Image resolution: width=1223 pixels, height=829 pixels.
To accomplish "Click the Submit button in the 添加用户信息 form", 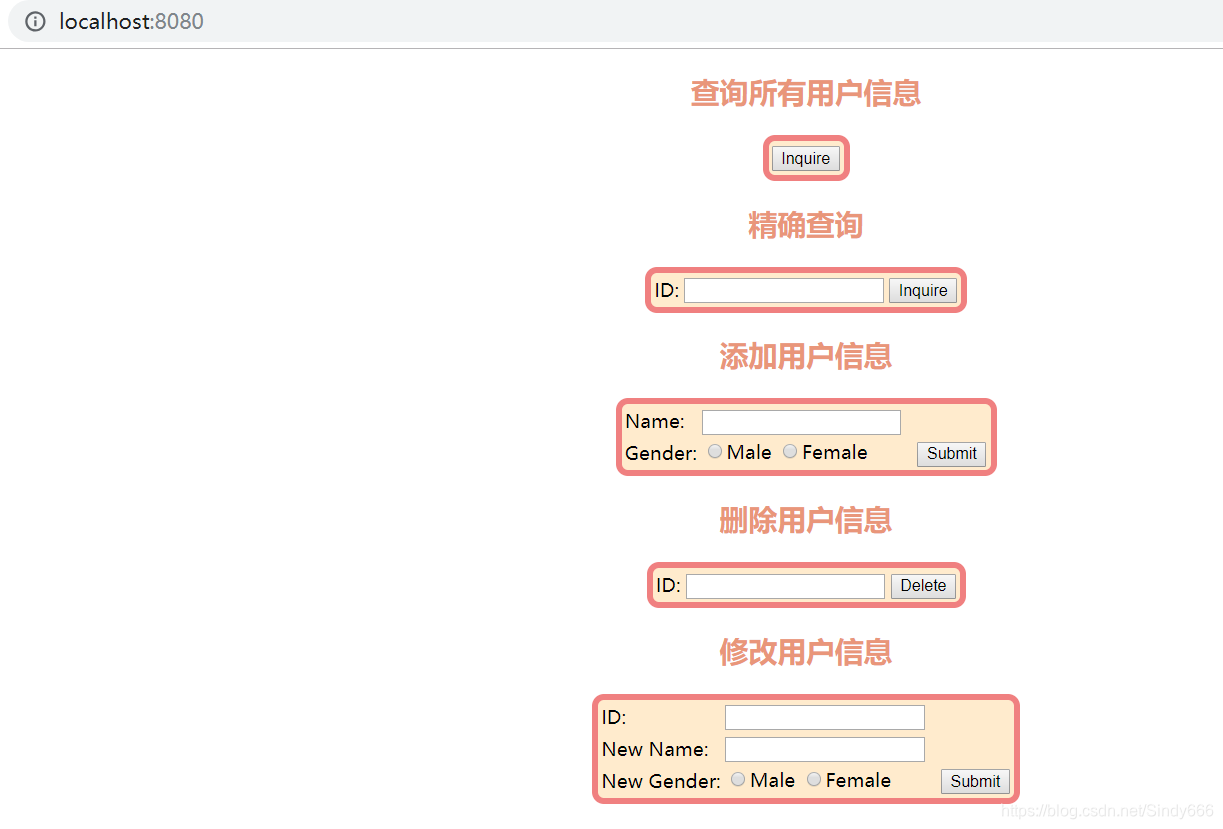I will point(950,454).
